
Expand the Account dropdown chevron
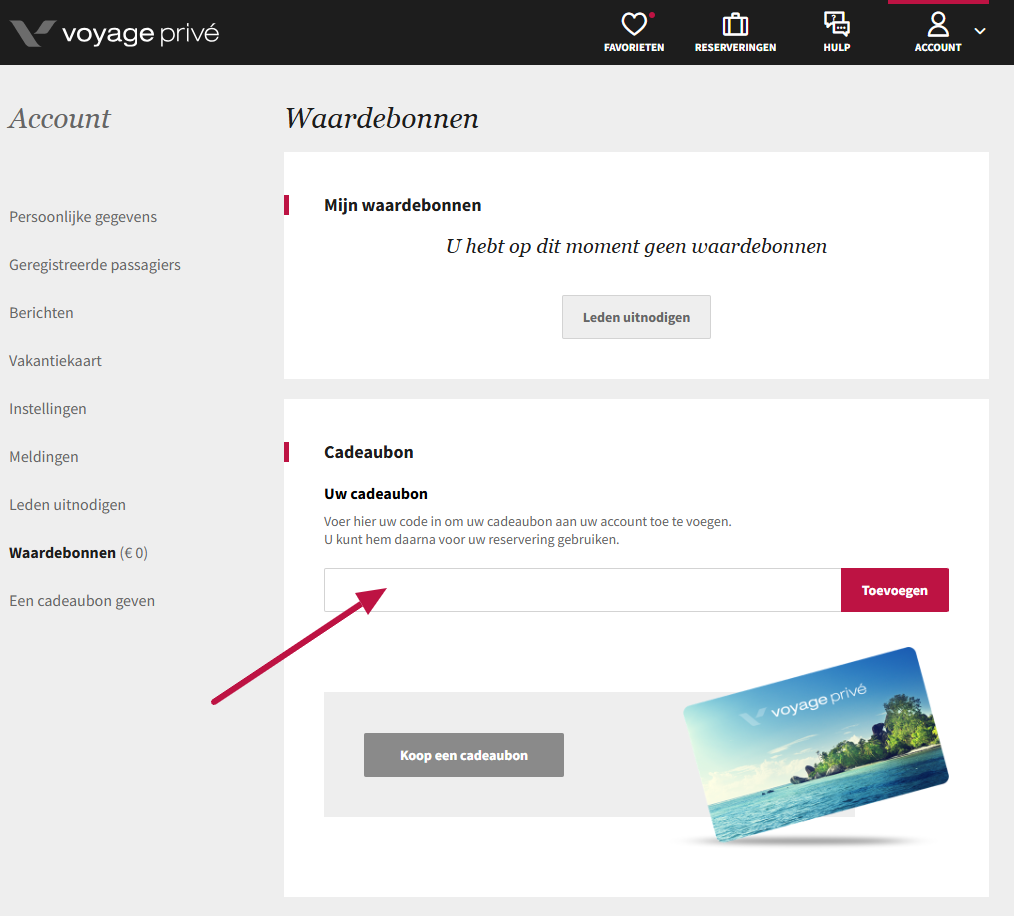click(980, 31)
